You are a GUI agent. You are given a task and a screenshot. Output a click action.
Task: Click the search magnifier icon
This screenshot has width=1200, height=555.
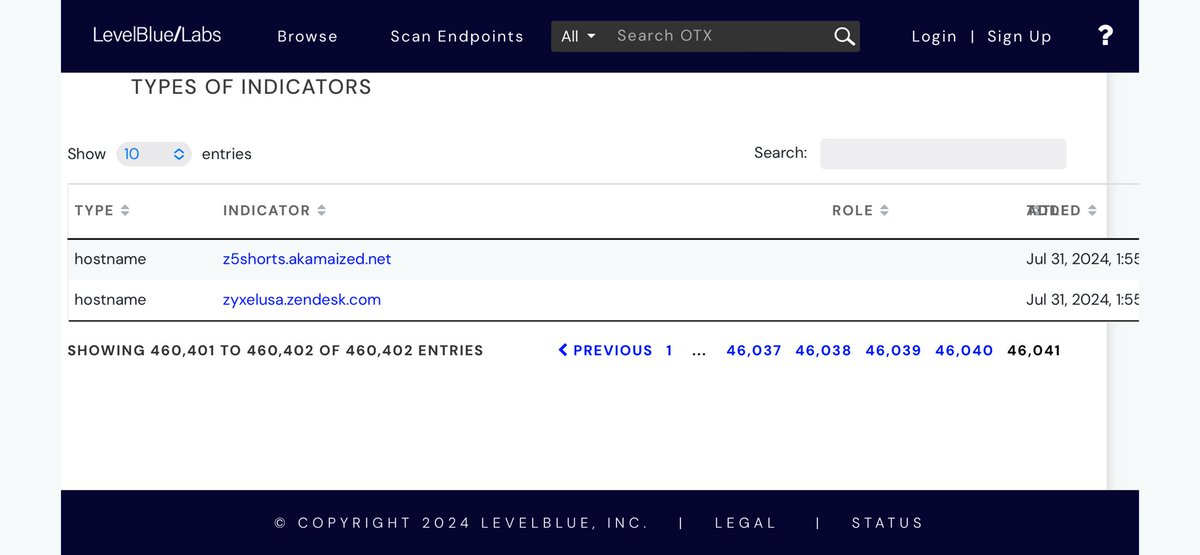[x=844, y=36]
